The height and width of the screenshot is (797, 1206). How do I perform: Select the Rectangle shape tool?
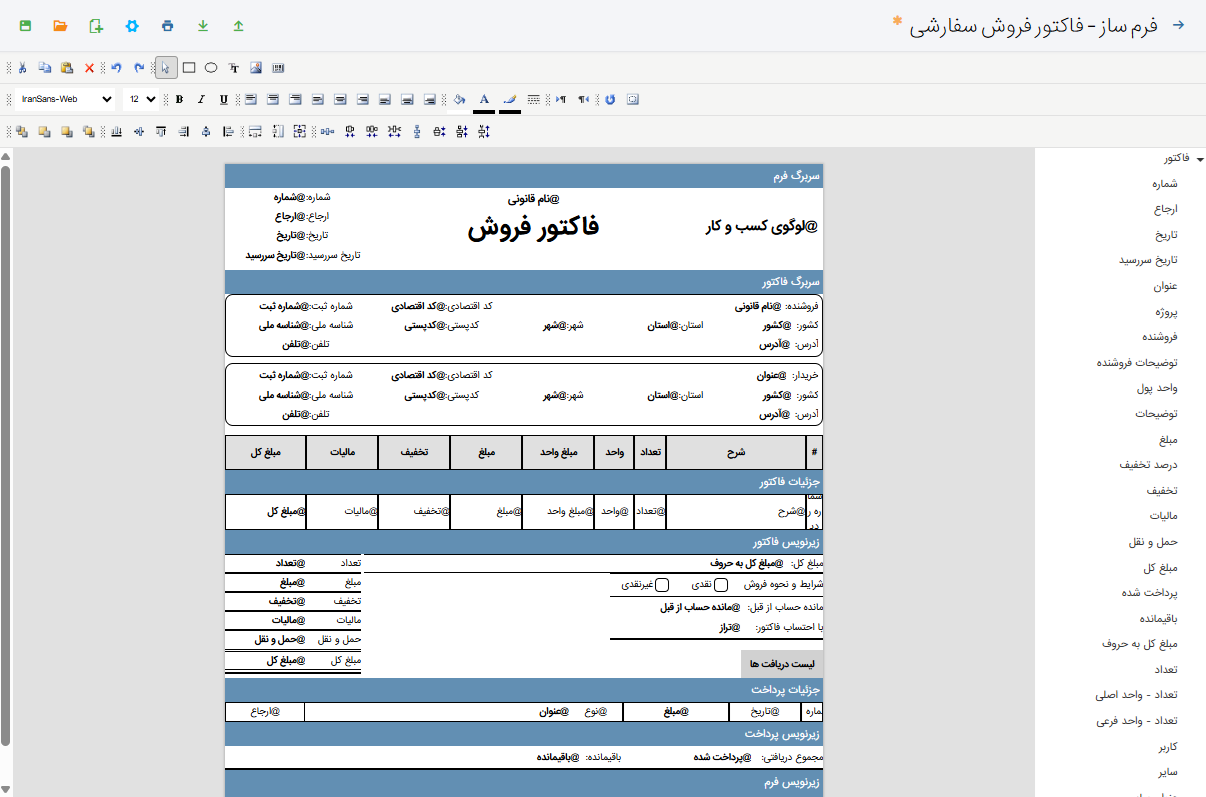tap(189, 68)
